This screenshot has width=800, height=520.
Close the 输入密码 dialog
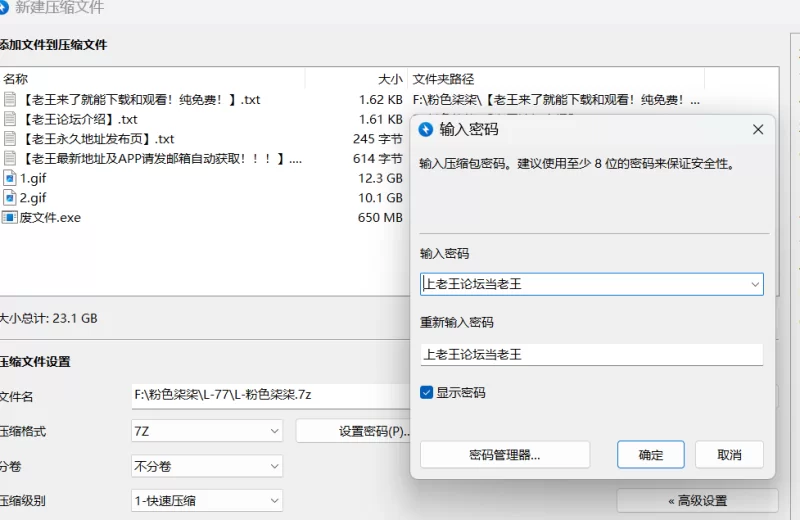click(758, 129)
